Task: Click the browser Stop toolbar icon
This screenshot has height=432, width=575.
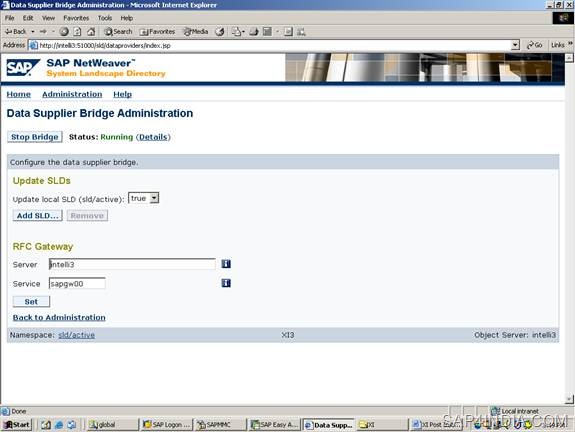Action: click(x=64, y=32)
